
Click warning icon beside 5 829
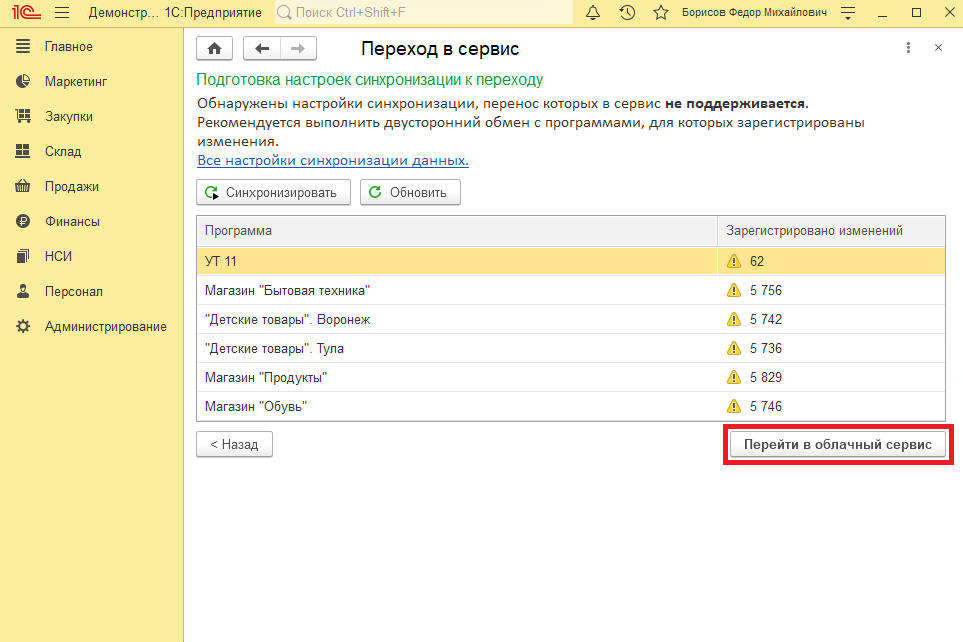coord(734,377)
